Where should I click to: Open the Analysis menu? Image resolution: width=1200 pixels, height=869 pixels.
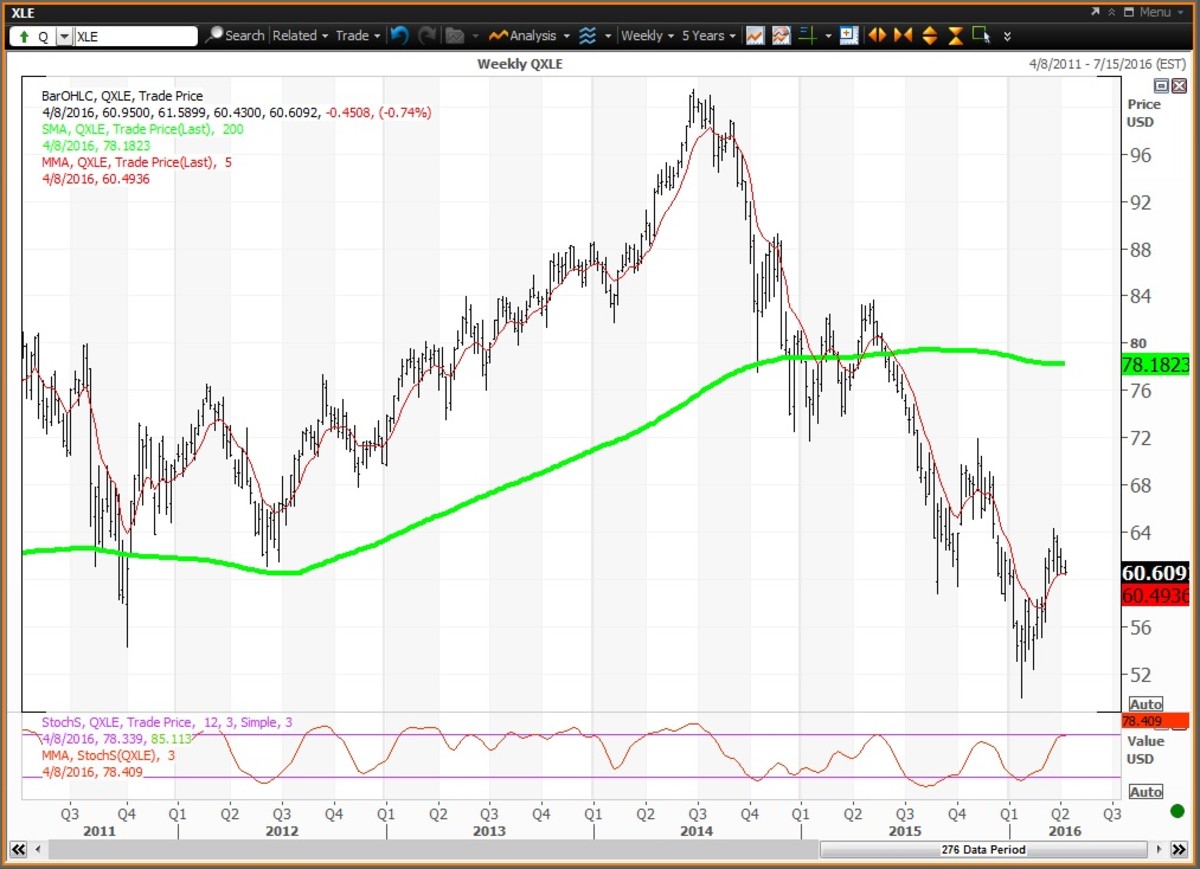point(529,35)
